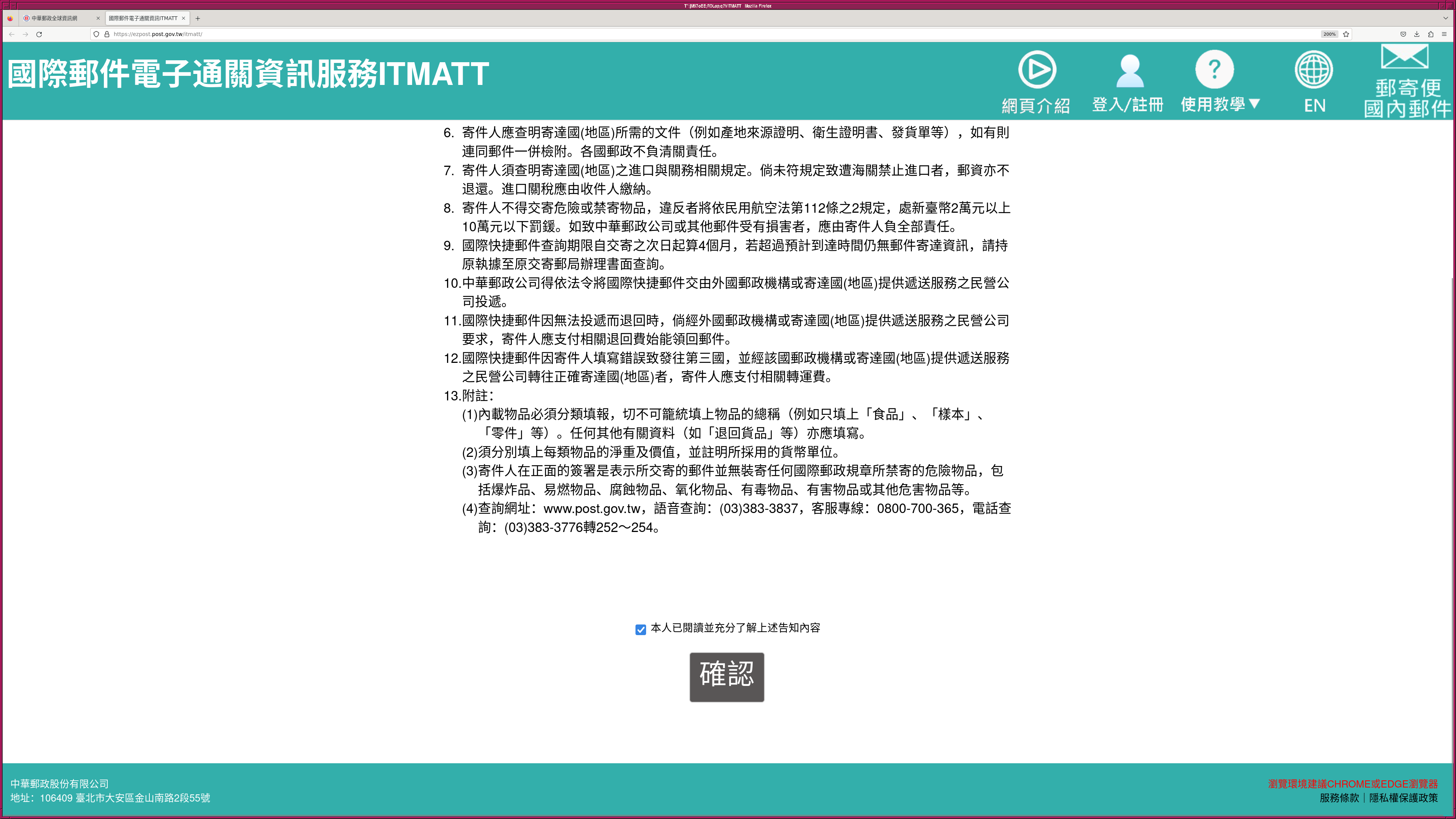Screen dimensions: 1456x819
Task: Open a new browser tab
Action: pos(198,18)
